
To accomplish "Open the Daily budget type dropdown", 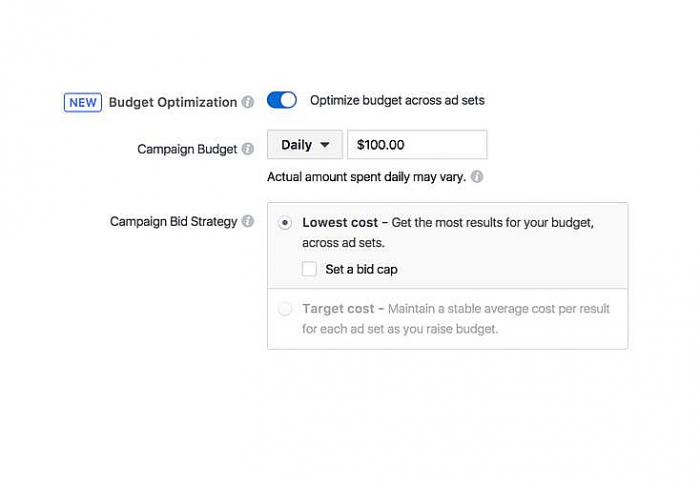I will (304, 145).
